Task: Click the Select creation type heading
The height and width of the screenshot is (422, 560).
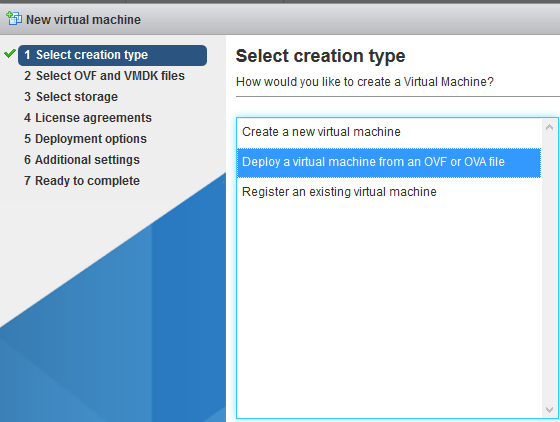Action: pos(320,56)
